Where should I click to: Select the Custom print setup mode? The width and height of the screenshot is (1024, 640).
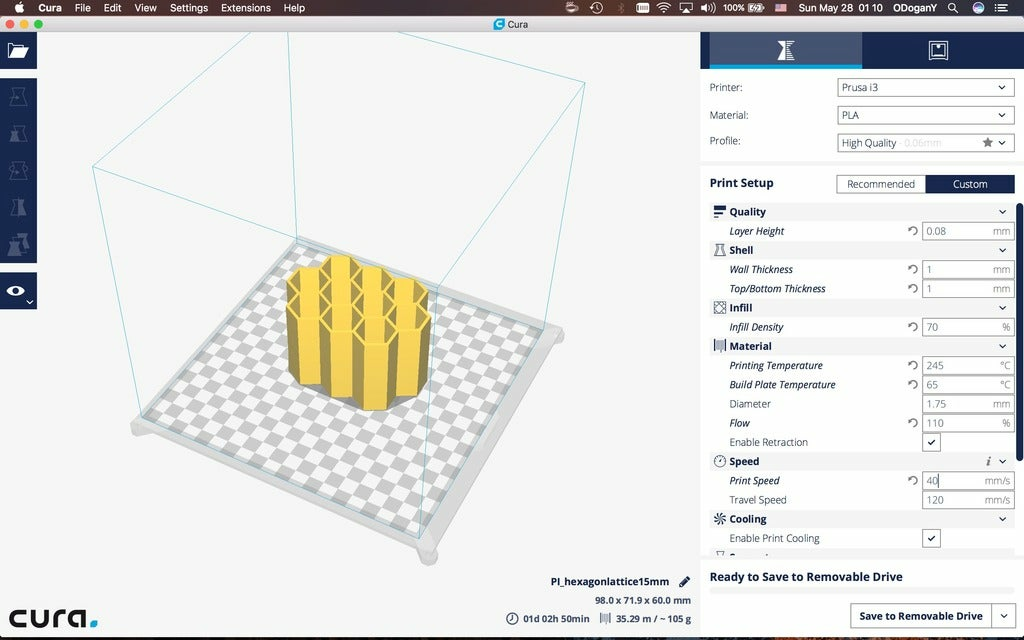tap(970, 184)
